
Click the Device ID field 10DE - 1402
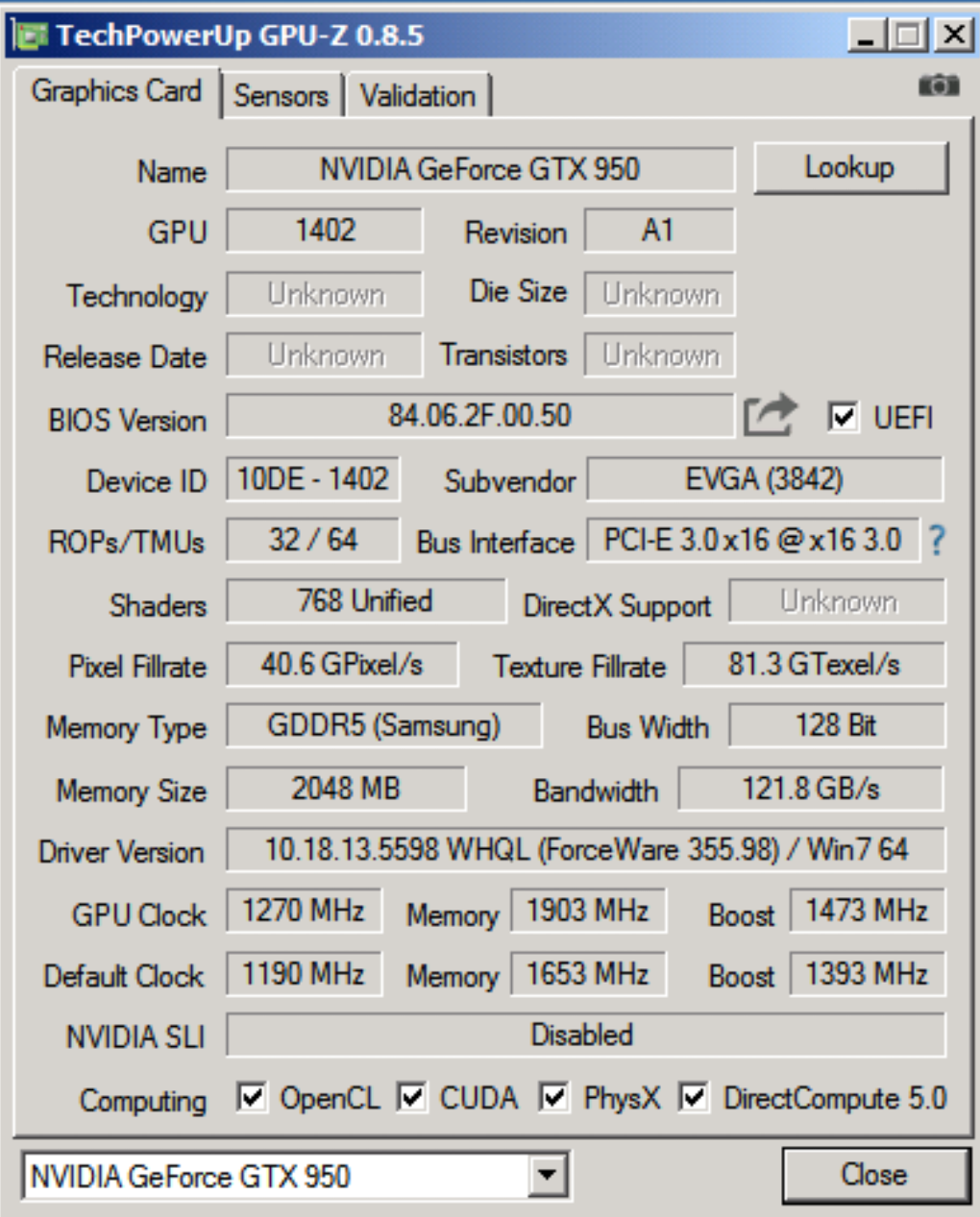point(312,478)
